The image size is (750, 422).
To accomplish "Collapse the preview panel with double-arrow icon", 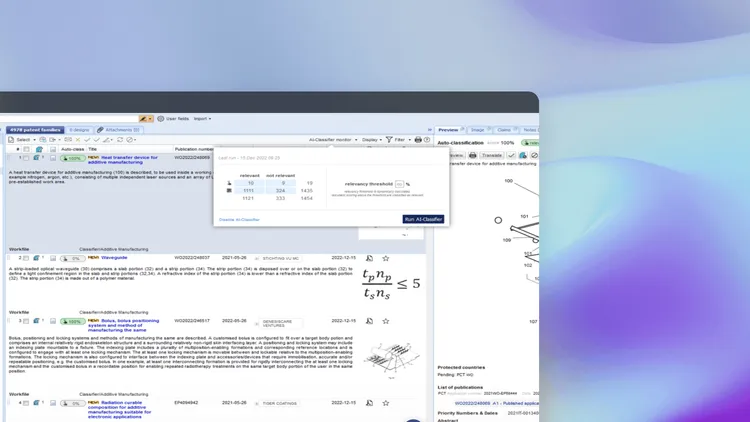I will 430,130.
